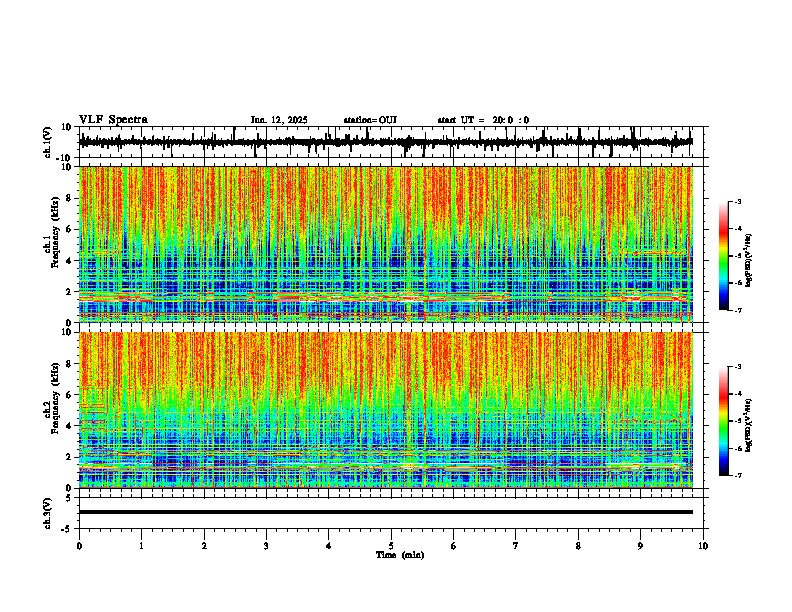Image resolution: width=792 pixels, height=612 pixels.
Task: Click the "5" tick on the ch.3 voltage axis
Action: click(70, 498)
